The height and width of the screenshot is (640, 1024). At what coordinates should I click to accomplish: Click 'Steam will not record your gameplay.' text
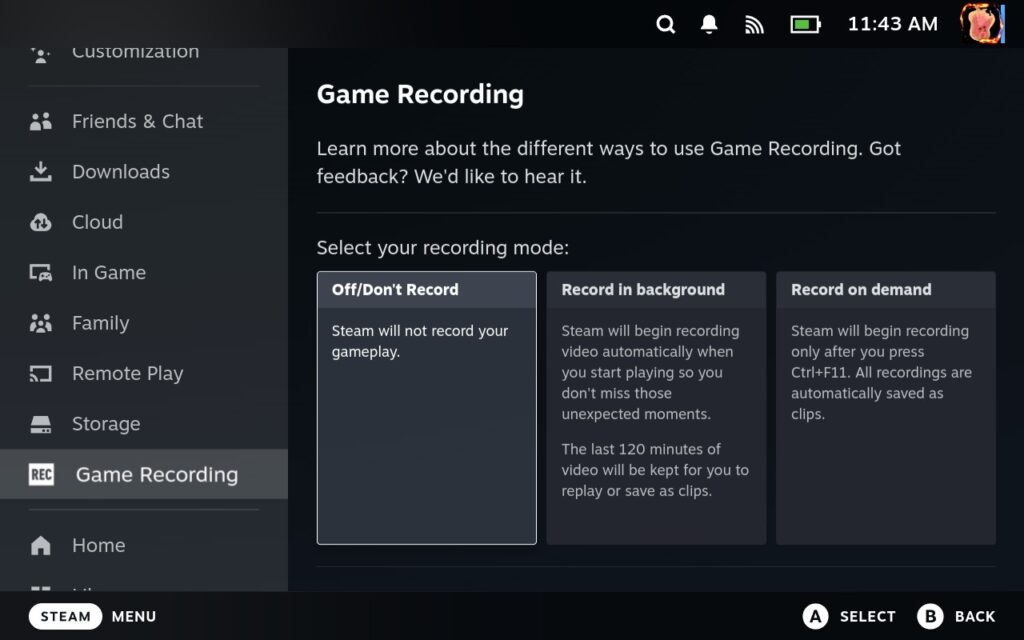(419, 341)
